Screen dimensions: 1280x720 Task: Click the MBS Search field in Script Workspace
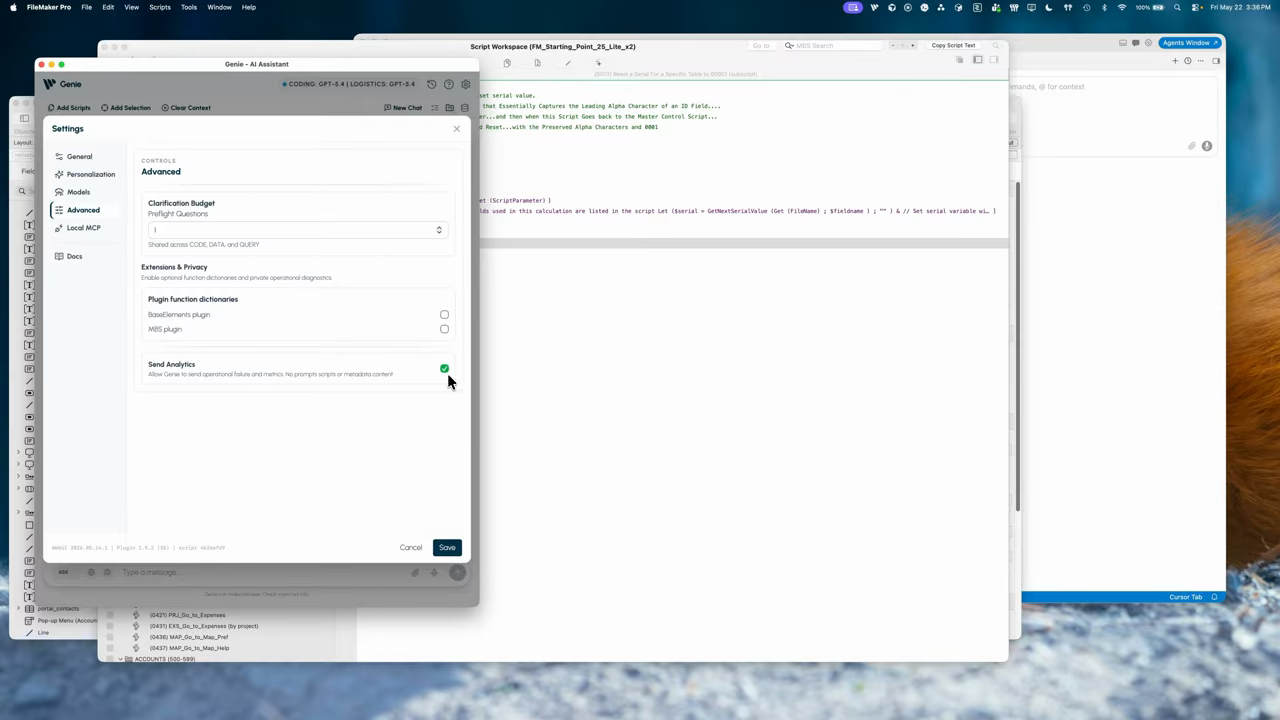click(835, 45)
